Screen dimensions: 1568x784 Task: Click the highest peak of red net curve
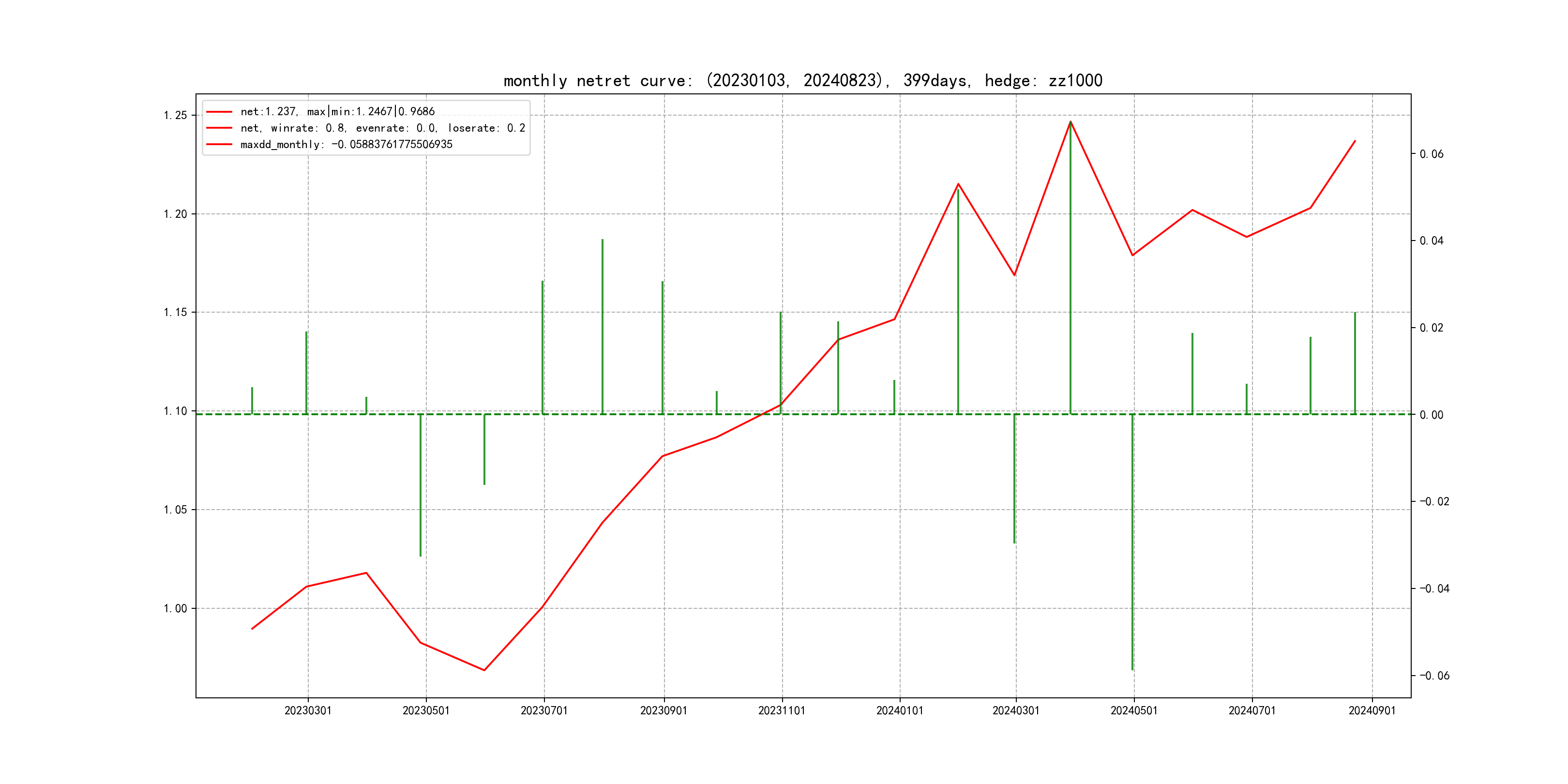[1070, 122]
